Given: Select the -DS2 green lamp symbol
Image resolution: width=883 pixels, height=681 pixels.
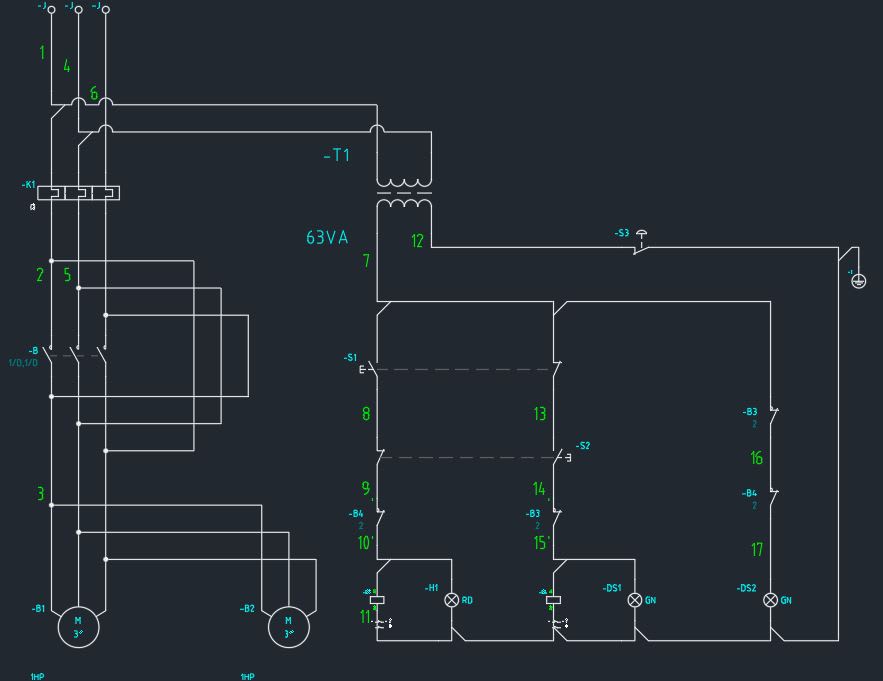Looking at the screenshot, I should 771,600.
